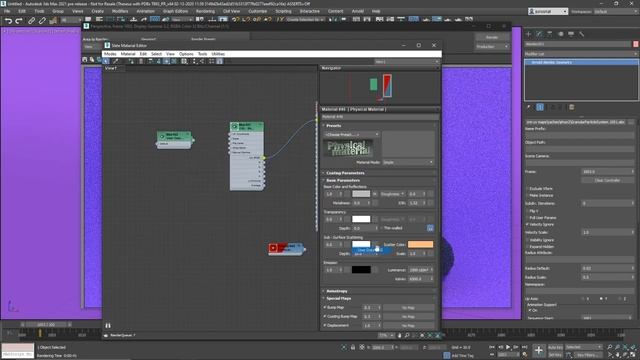This screenshot has height=360, width=640.
Task: Click the Redo arrow in main toolbar
Action: [x=19, y=20]
